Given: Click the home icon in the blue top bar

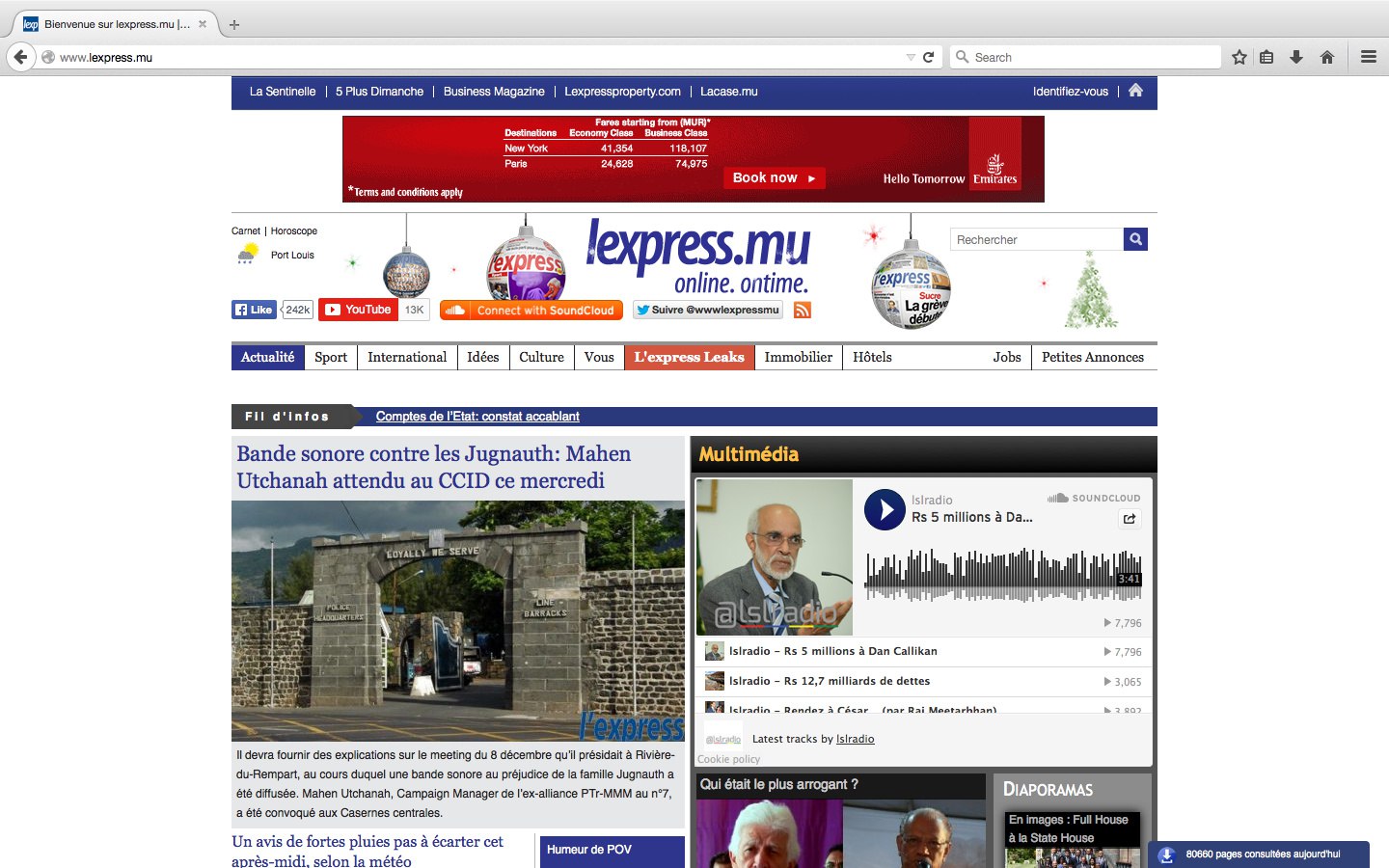Looking at the screenshot, I should tap(1135, 91).
